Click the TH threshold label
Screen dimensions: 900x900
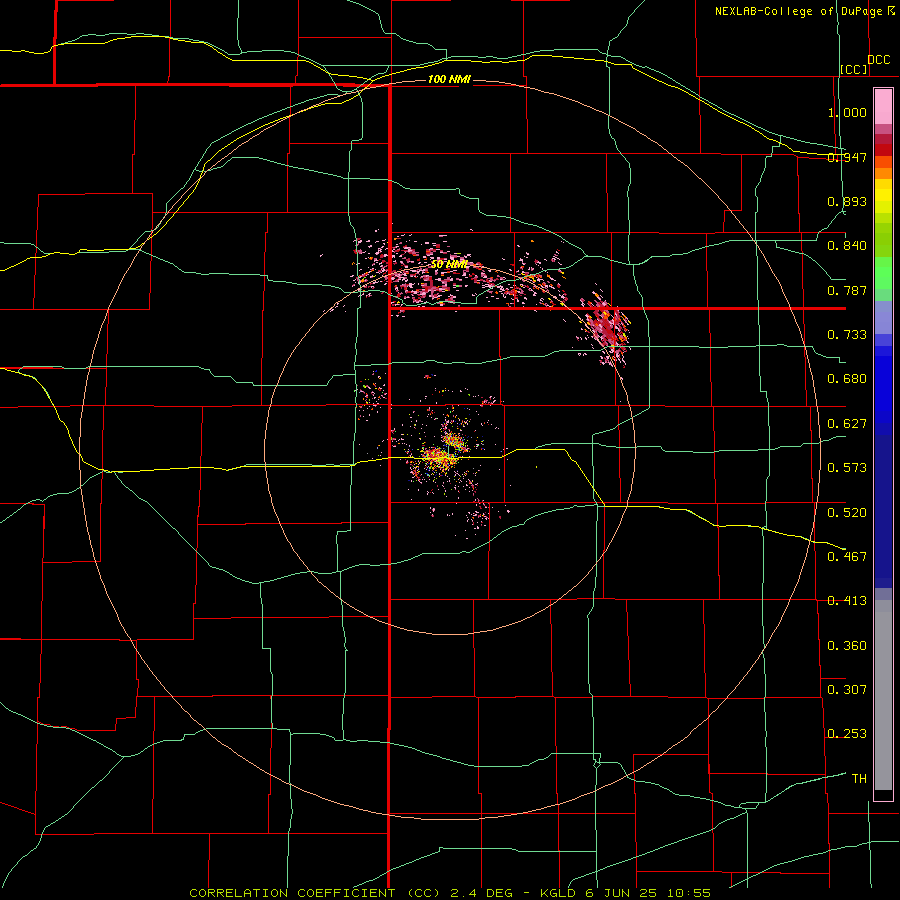pos(859,779)
